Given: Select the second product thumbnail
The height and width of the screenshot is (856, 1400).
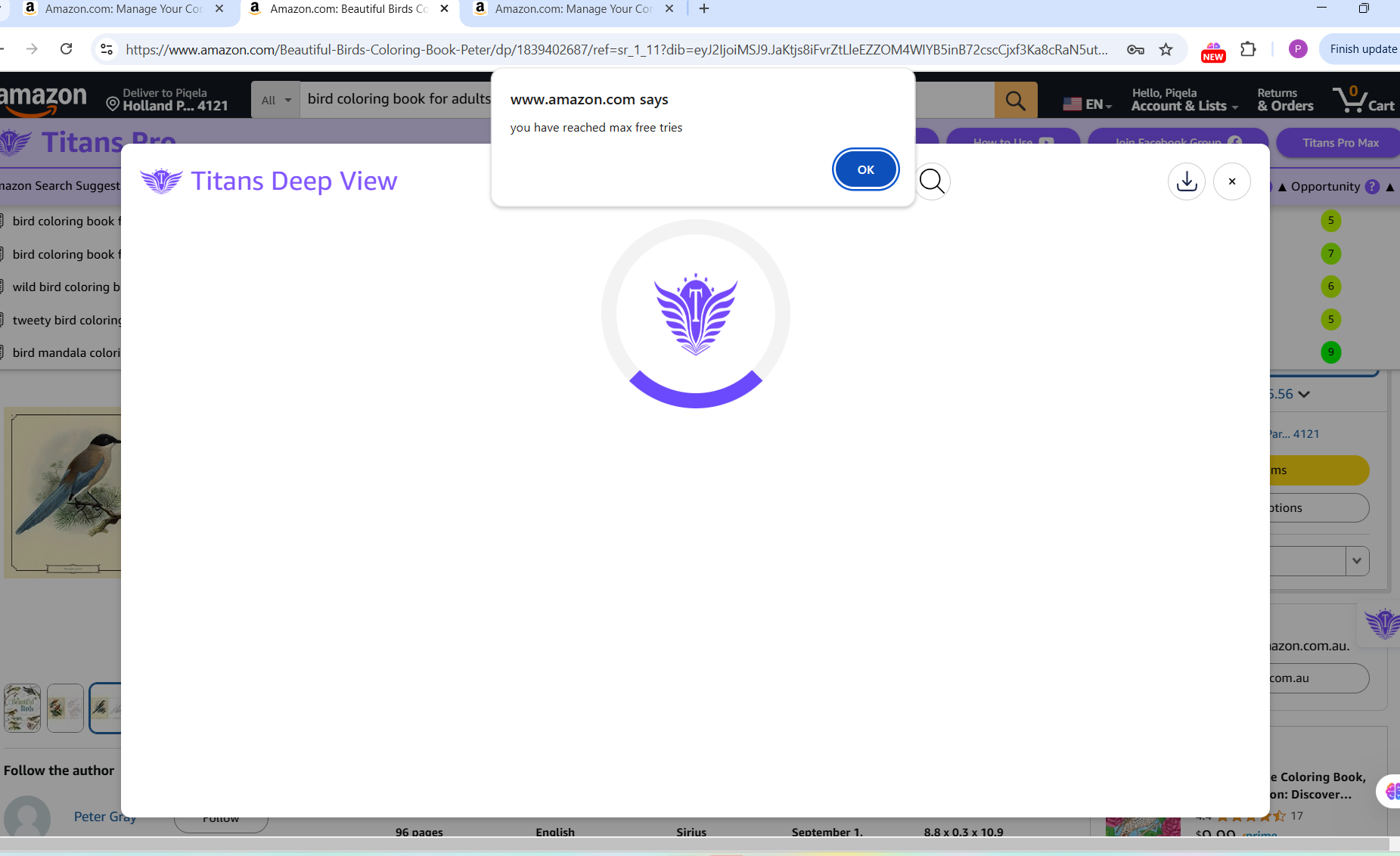Looking at the screenshot, I should (65, 708).
